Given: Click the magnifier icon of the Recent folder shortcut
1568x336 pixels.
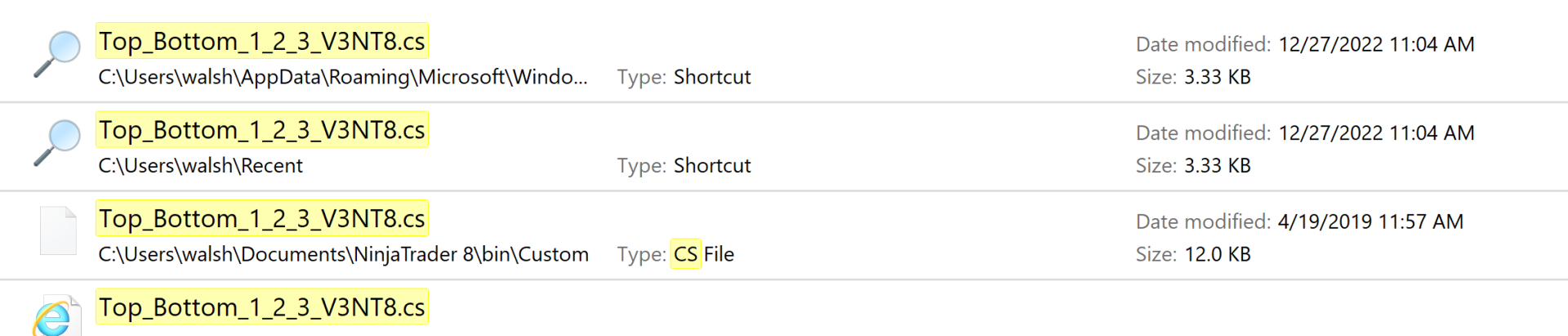Looking at the screenshot, I should pyautogui.click(x=57, y=143).
